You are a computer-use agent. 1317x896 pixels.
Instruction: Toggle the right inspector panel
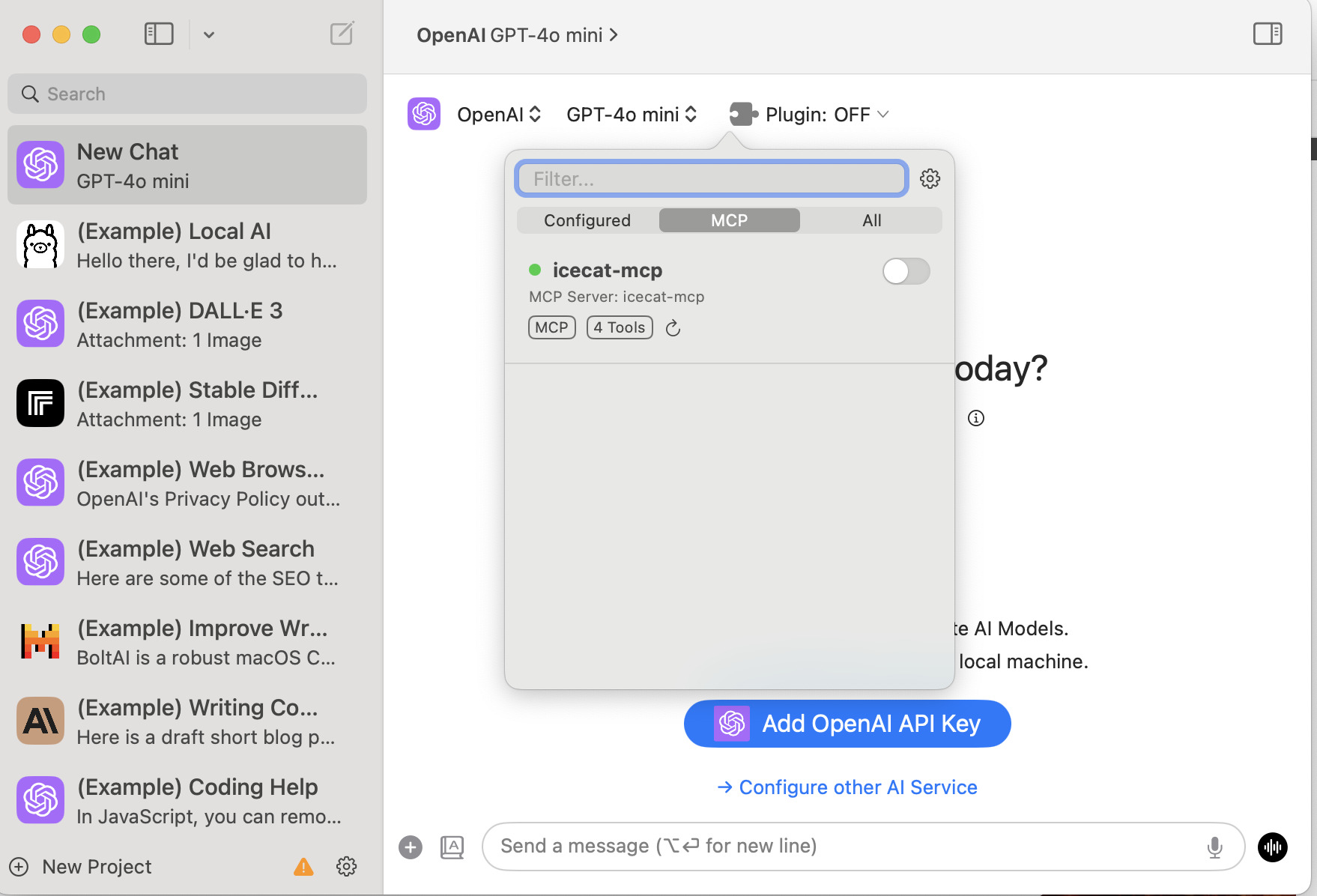(x=1268, y=34)
